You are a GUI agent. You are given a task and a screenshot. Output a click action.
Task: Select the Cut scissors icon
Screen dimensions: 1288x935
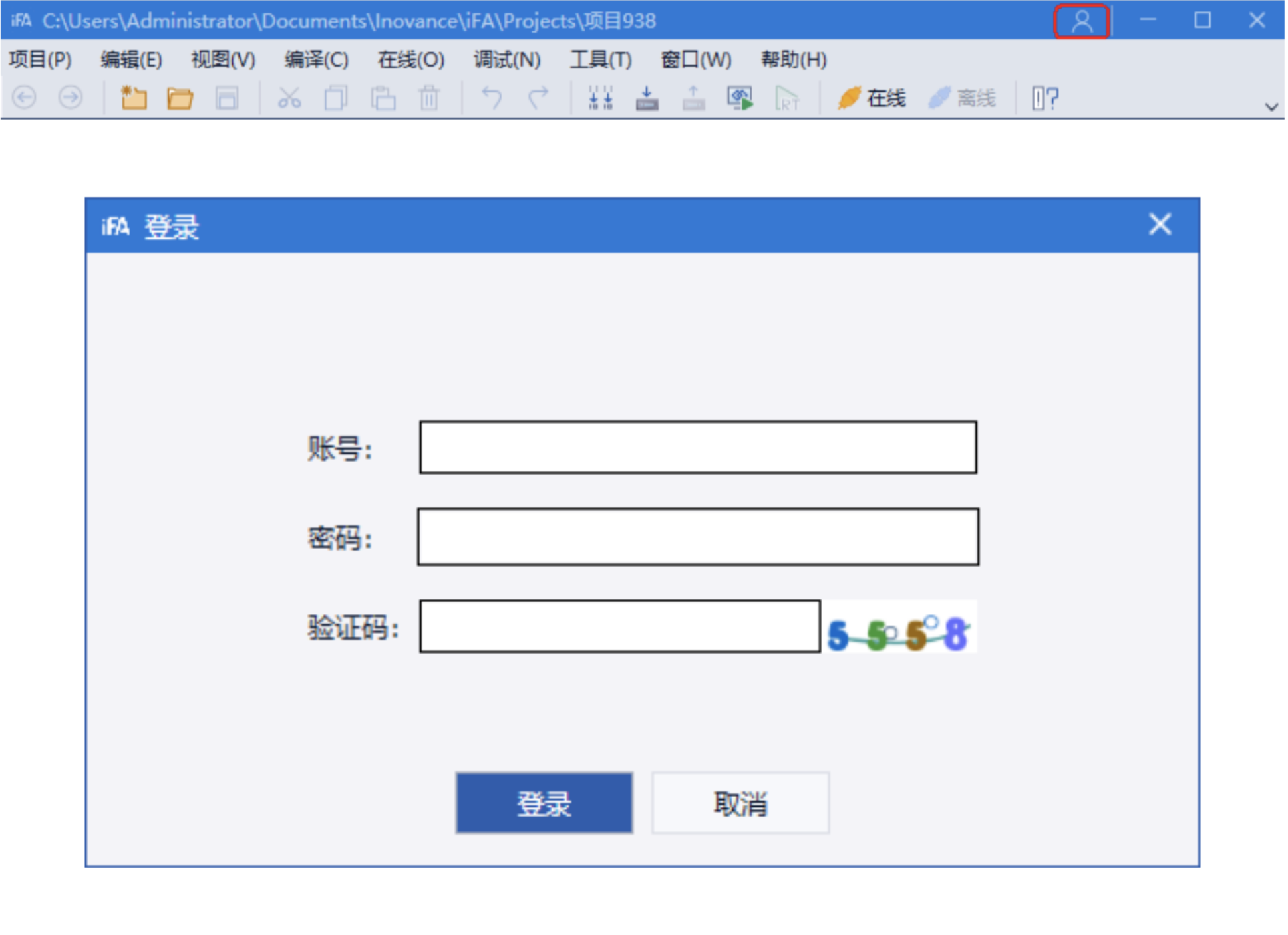coord(289,98)
